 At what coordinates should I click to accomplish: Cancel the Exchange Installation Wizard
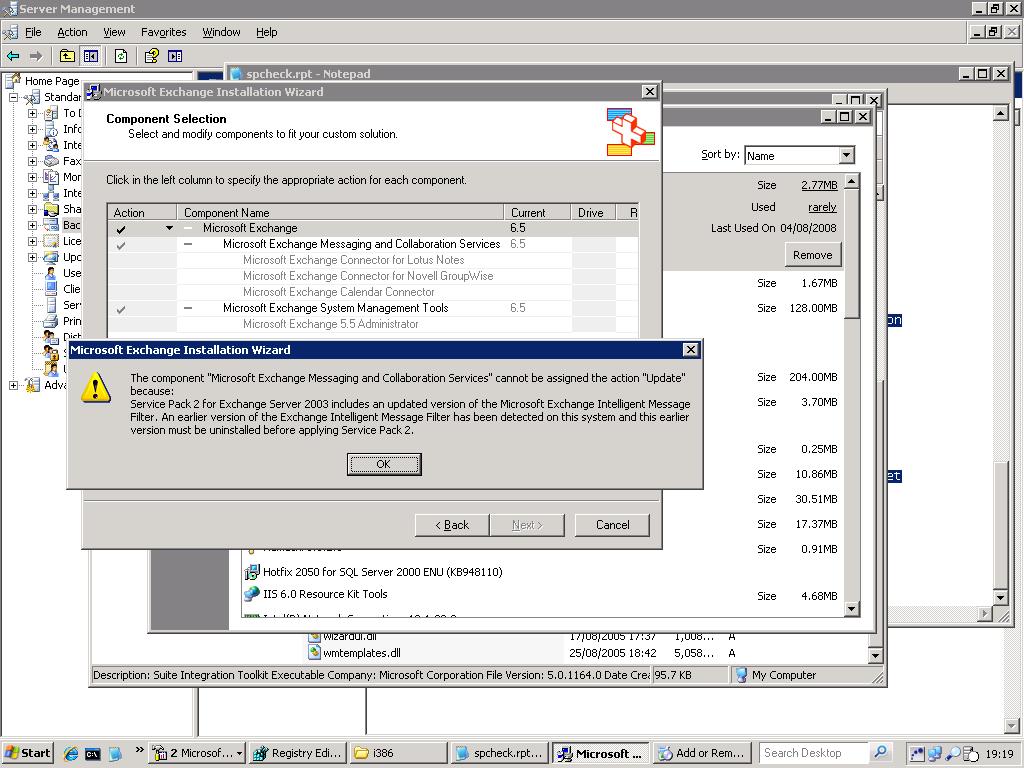click(613, 525)
